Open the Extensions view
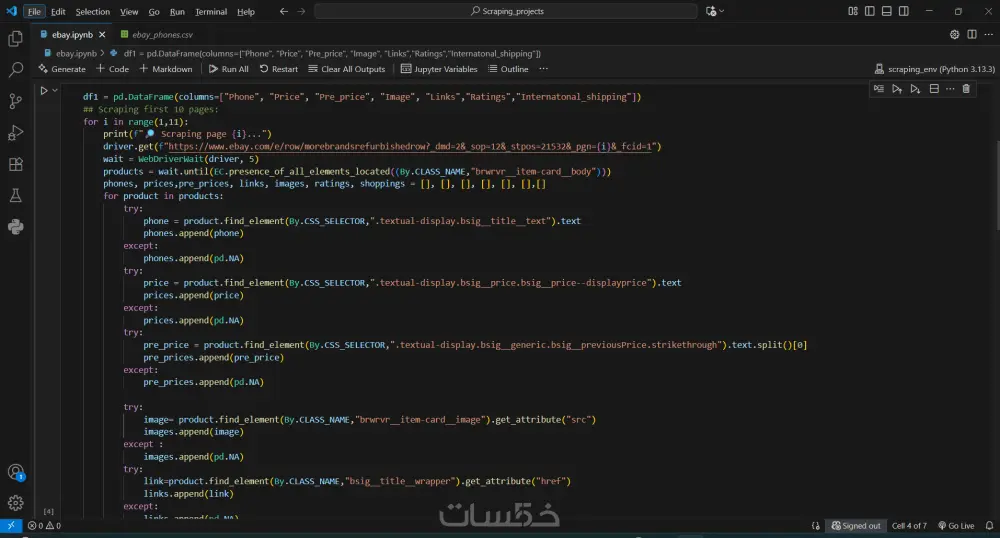Screen dimensions: 1000x538 [x=15, y=164]
